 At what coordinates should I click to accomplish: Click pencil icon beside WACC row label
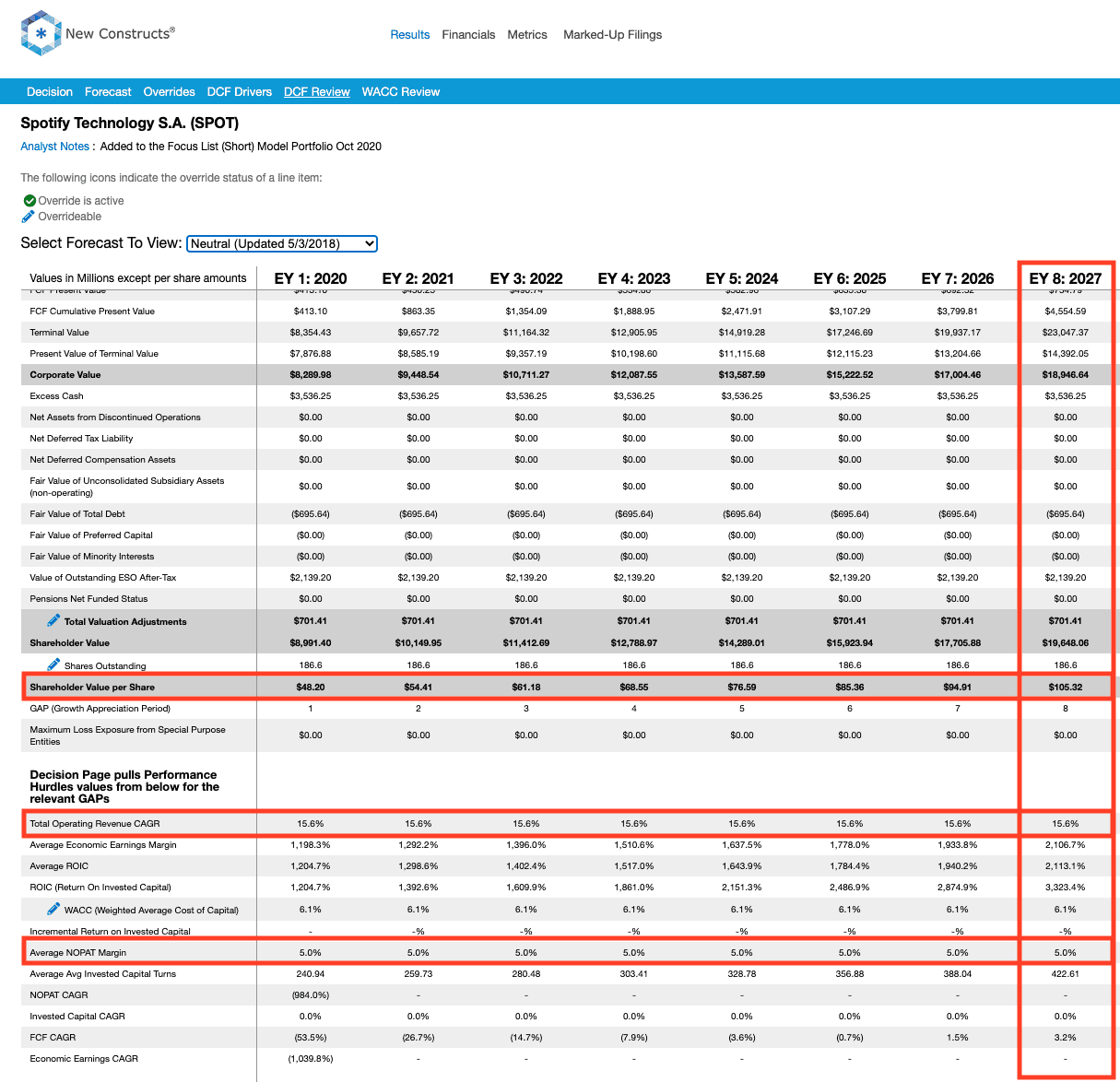[53, 909]
